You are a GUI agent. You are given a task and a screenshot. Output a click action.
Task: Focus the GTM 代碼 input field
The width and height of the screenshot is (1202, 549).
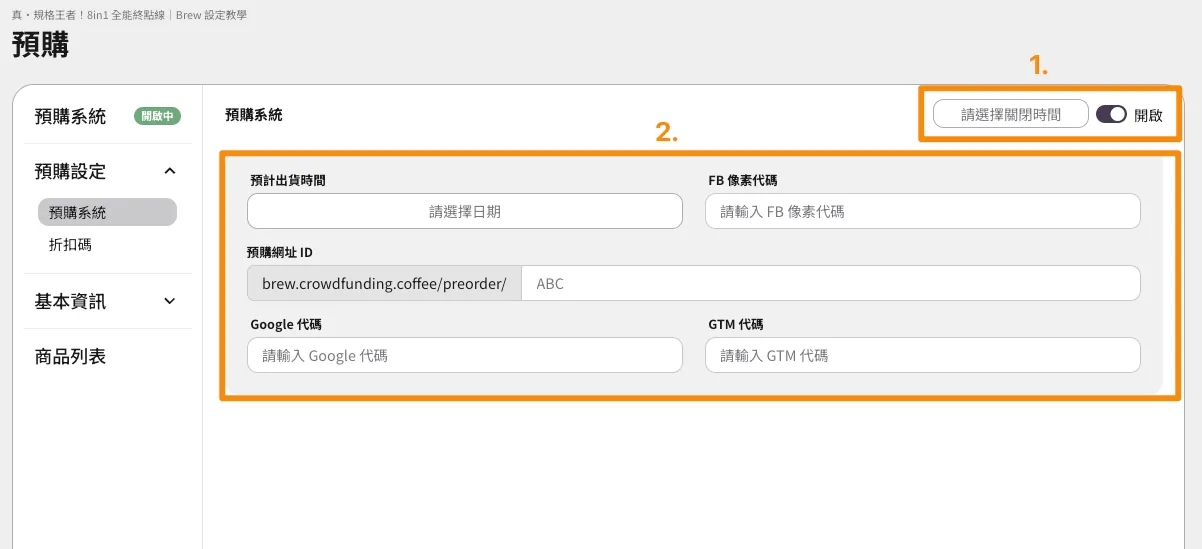point(922,355)
